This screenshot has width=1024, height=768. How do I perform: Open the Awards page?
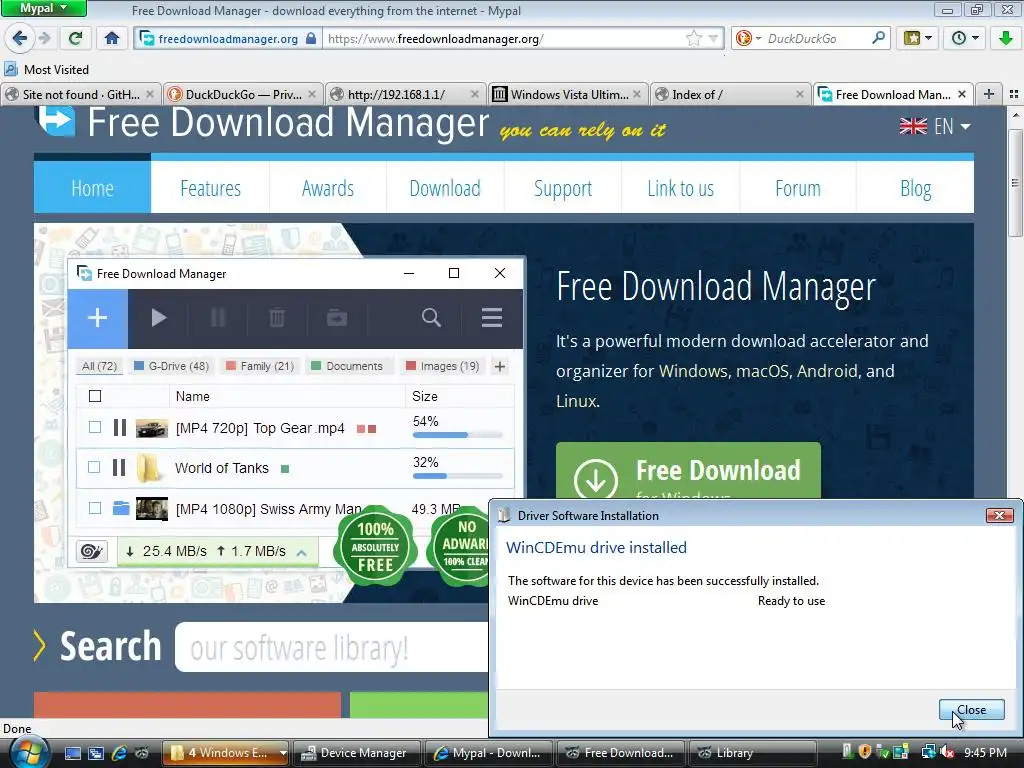pyautogui.click(x=328, y=187)
